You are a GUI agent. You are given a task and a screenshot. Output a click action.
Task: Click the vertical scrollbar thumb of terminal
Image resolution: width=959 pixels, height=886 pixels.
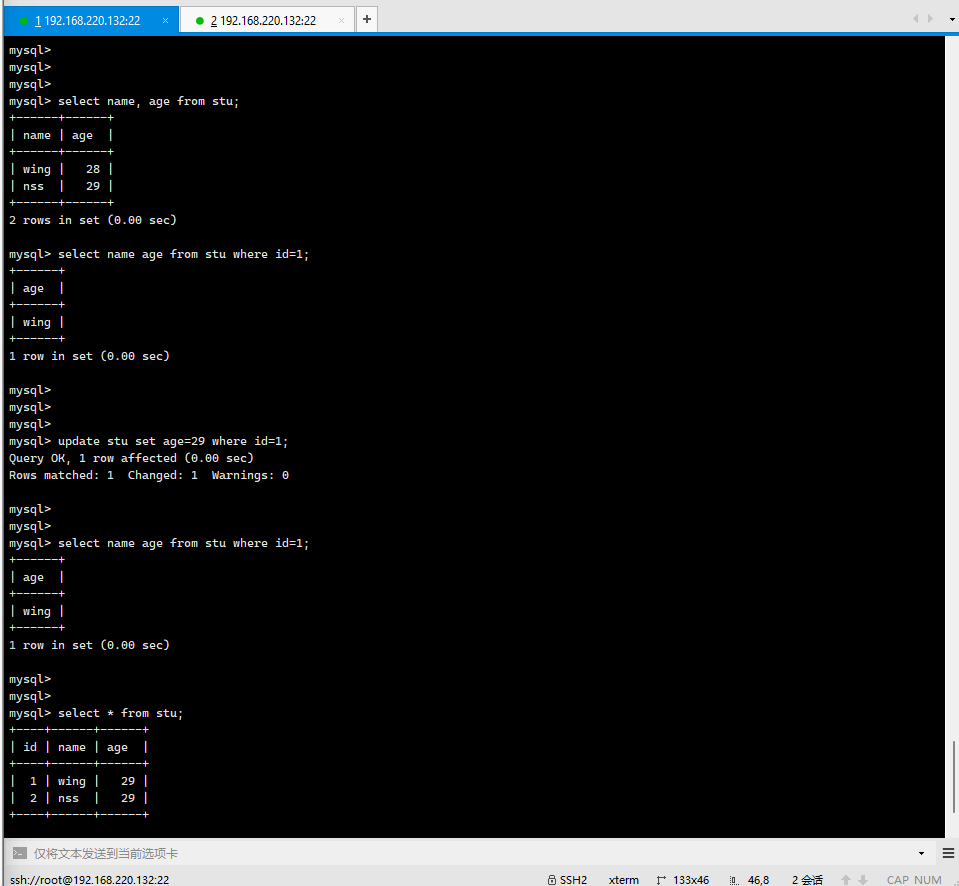(953, 777)
